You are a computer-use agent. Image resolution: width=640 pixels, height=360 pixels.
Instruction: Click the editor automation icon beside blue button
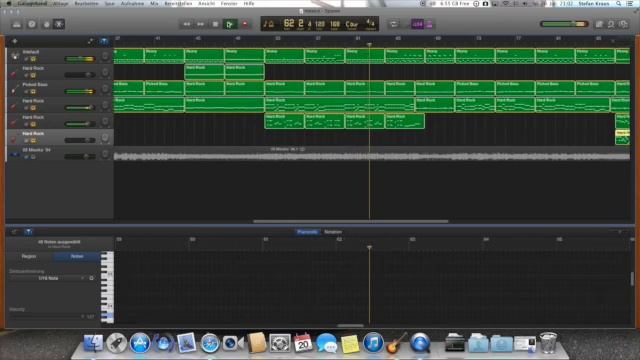click(x=14, y=232)
